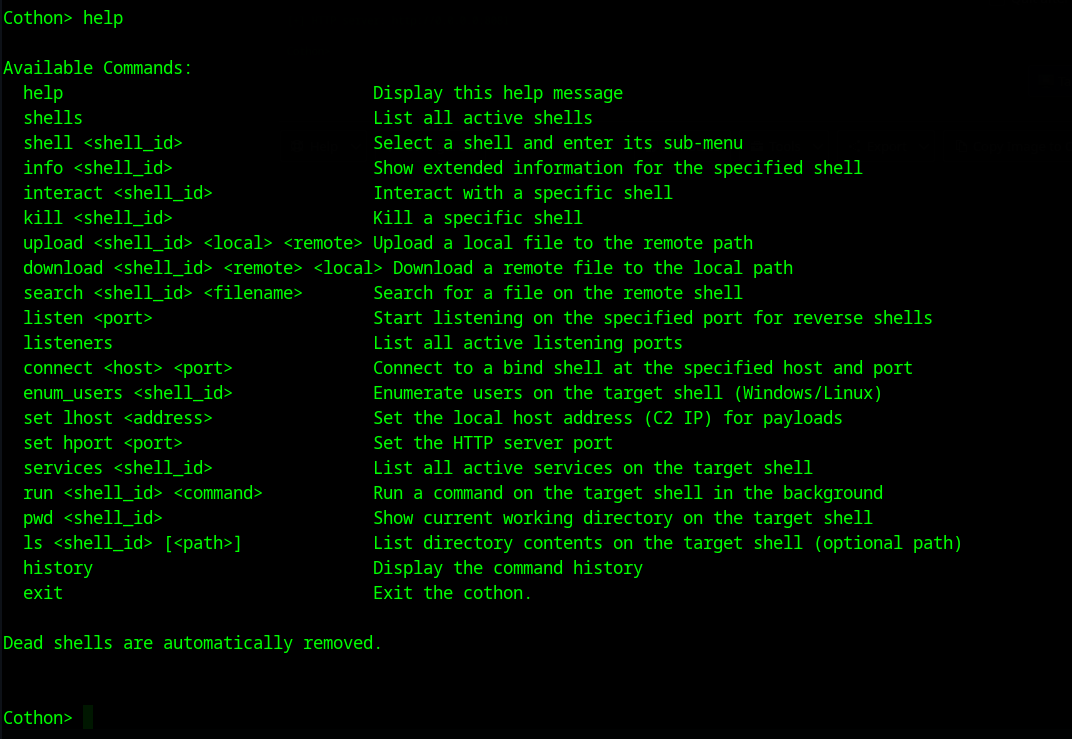Click the 'upload <shell_id> <local> <remote>' command
The width and height of the screenshot is (1072, 739).
pos(193,243)
